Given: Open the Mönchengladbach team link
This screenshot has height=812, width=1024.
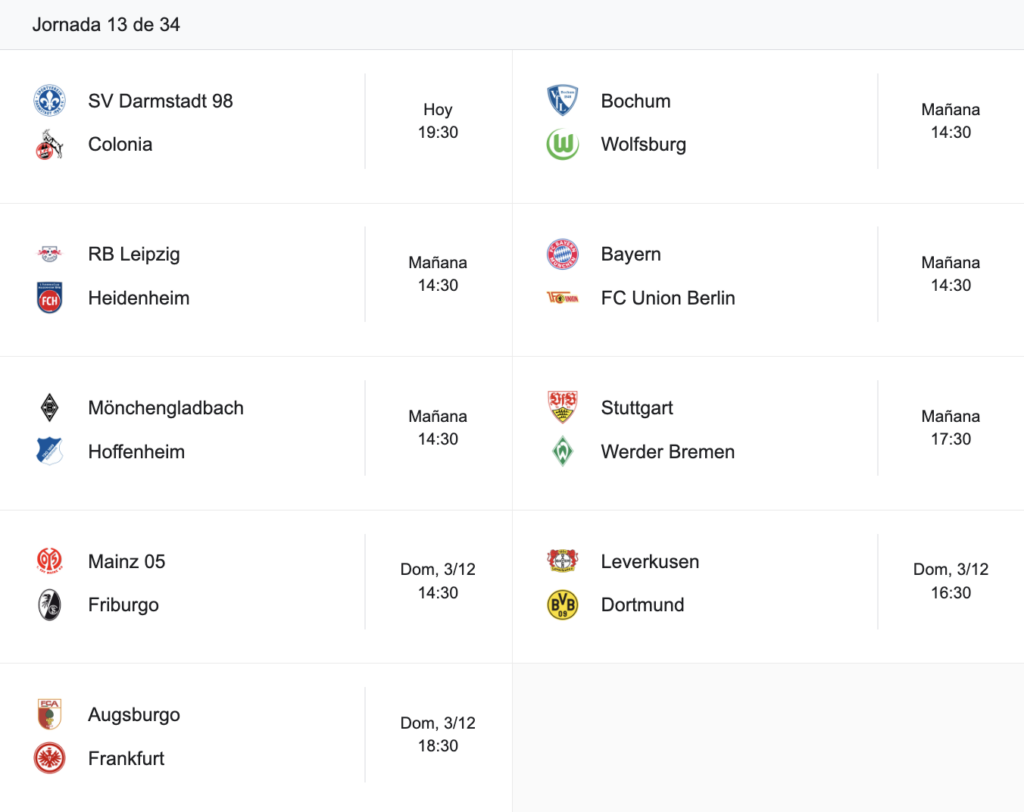Looking at the screenshot, I should coord(166,408).
